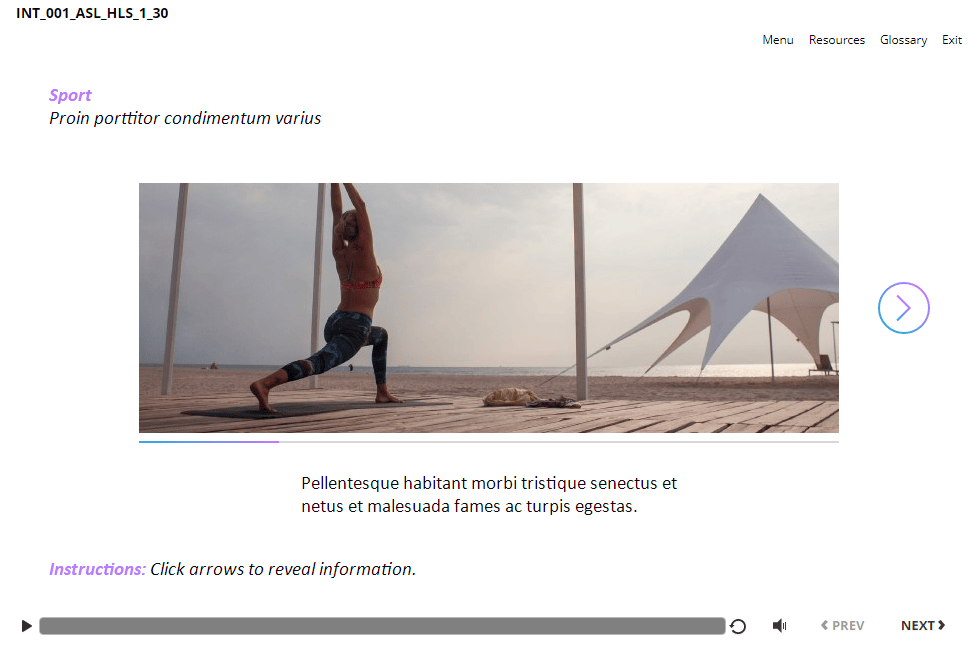Click the Sport heading text
The width and height of the screenshot is (978, 656).
click(x=70, y=95)
